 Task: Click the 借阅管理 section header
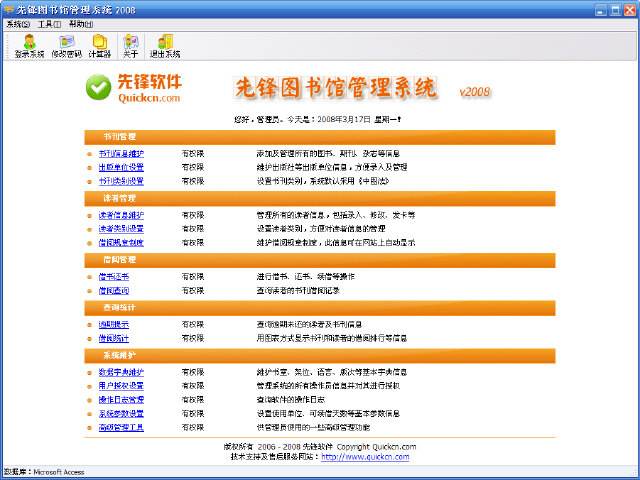[320, 260]
